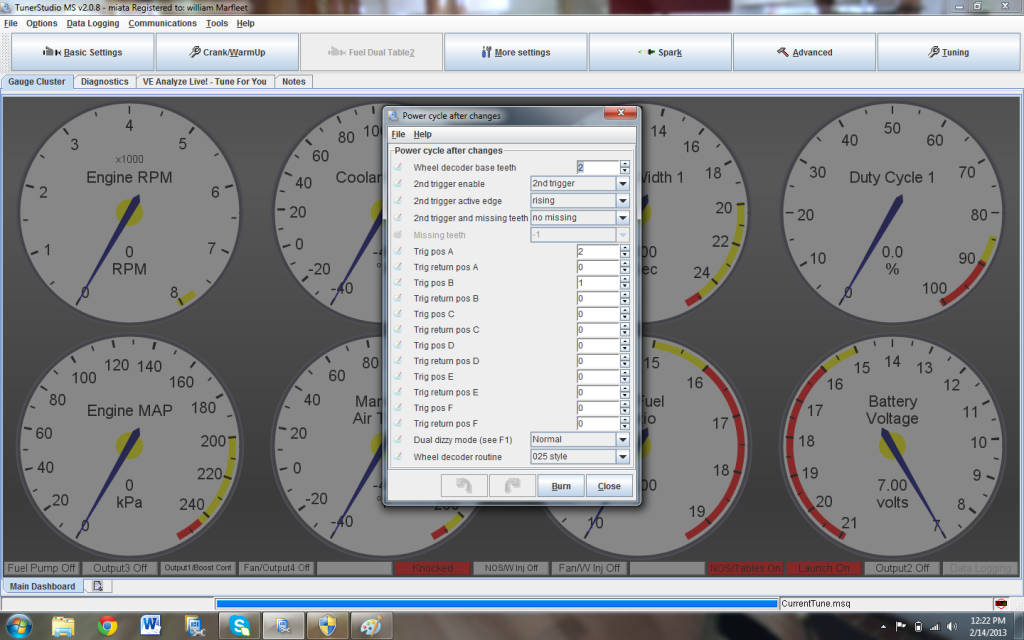Open Google Chrome from the taskbar

[x=107, y=626]
